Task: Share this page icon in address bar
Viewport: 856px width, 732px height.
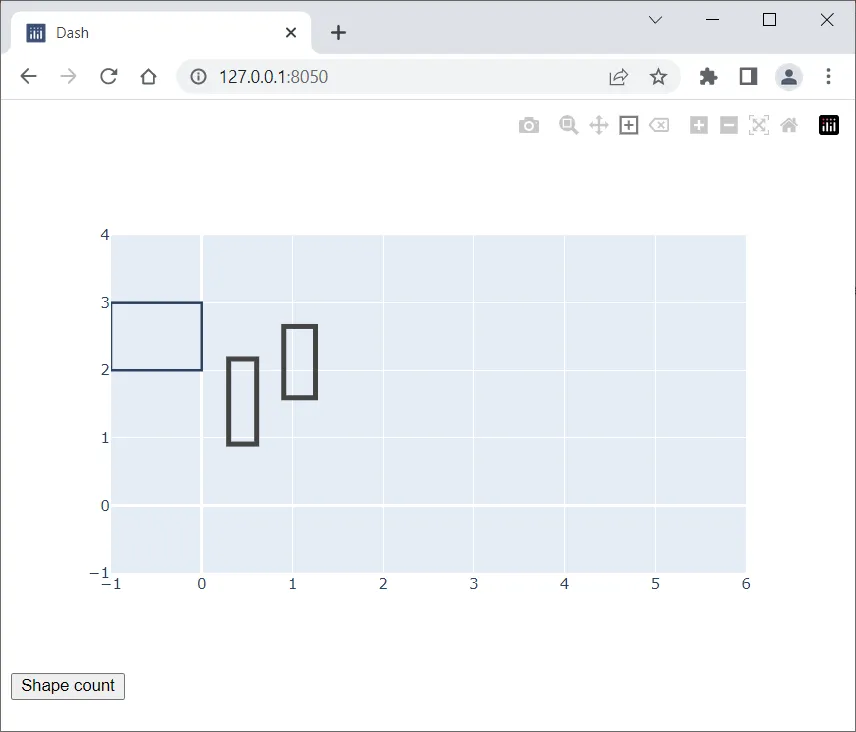Action: (x=619, y=76)
